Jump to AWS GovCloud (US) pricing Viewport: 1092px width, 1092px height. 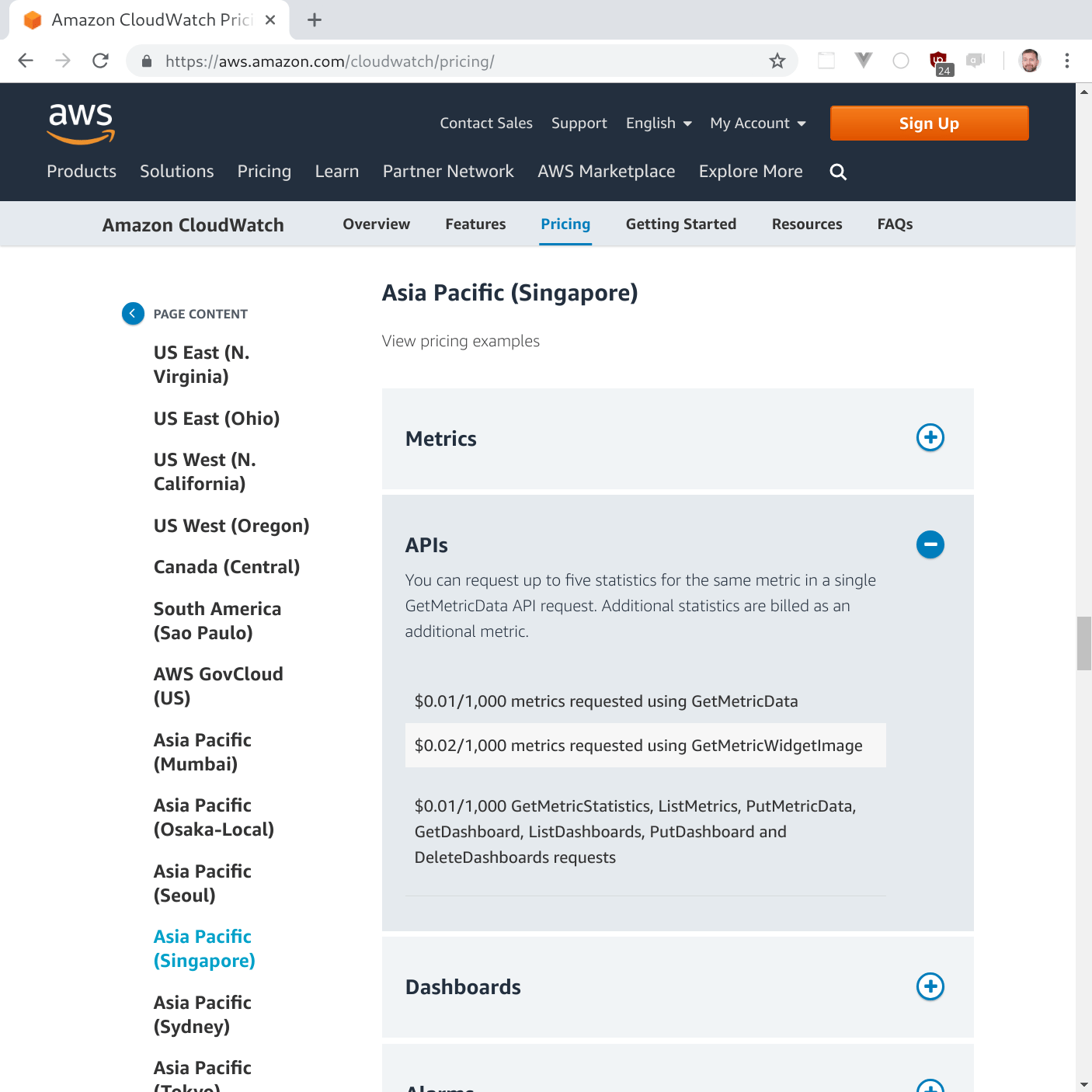[x=218, y=686]
